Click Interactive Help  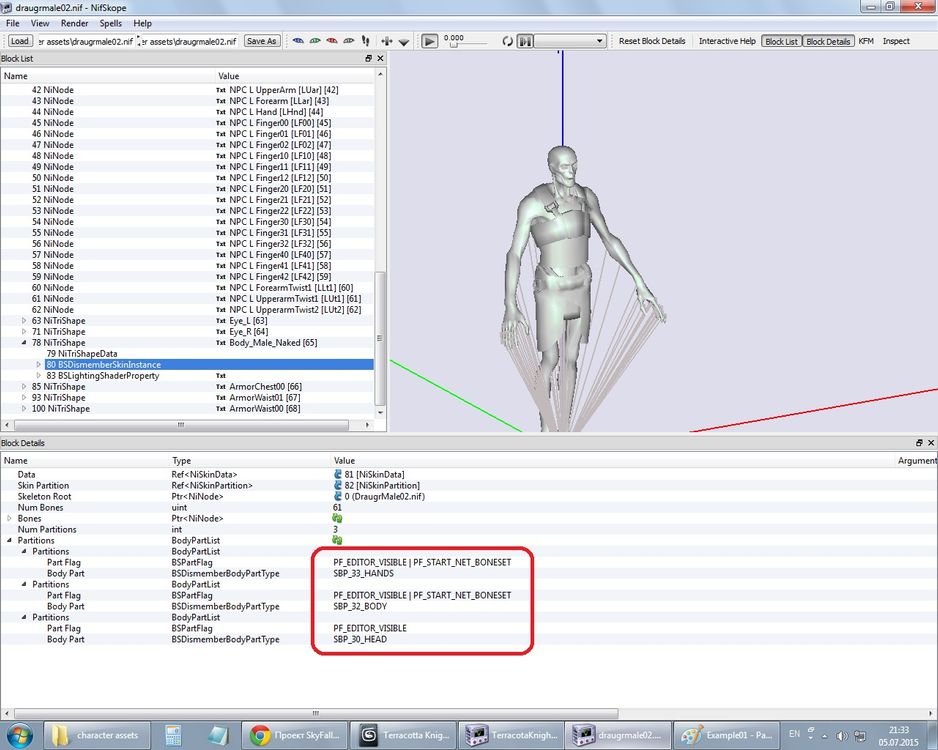(x=727, y=41)
